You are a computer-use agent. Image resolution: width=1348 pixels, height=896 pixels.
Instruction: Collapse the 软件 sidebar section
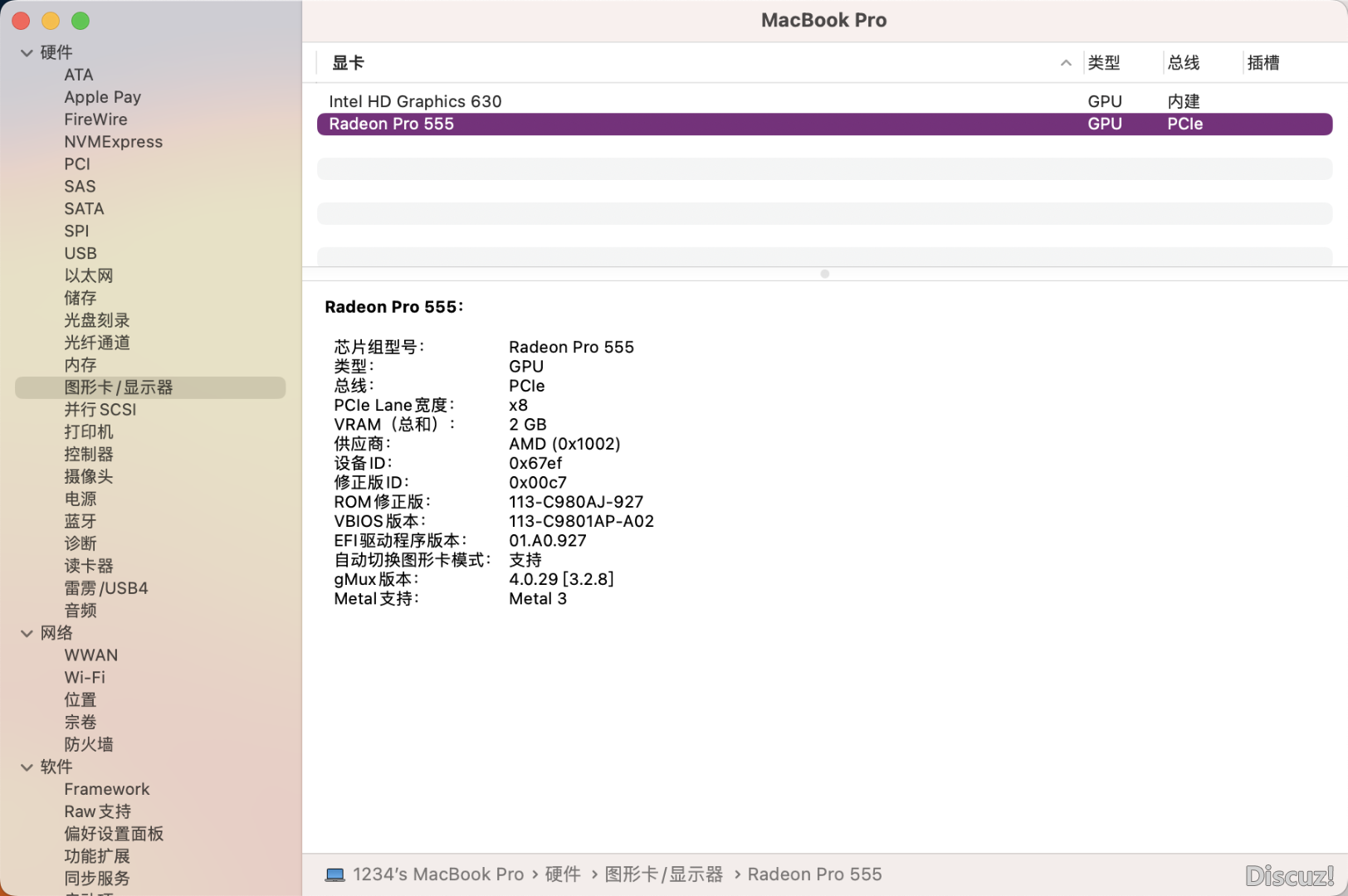coord(27,767)
